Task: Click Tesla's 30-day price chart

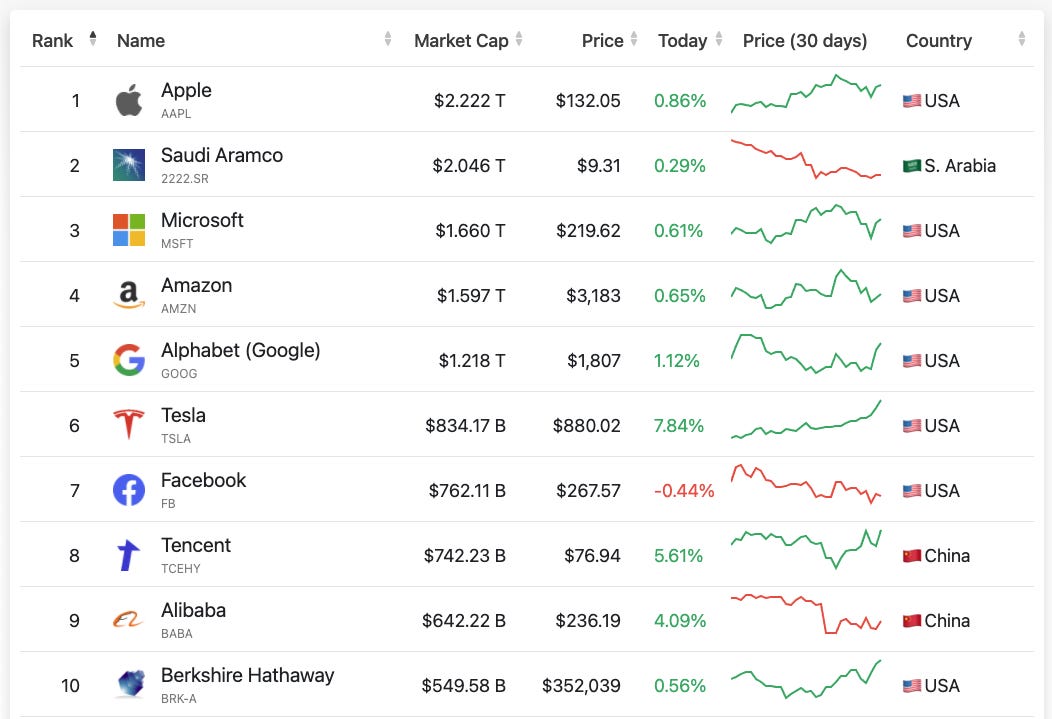Action: (x=806, y=419)
